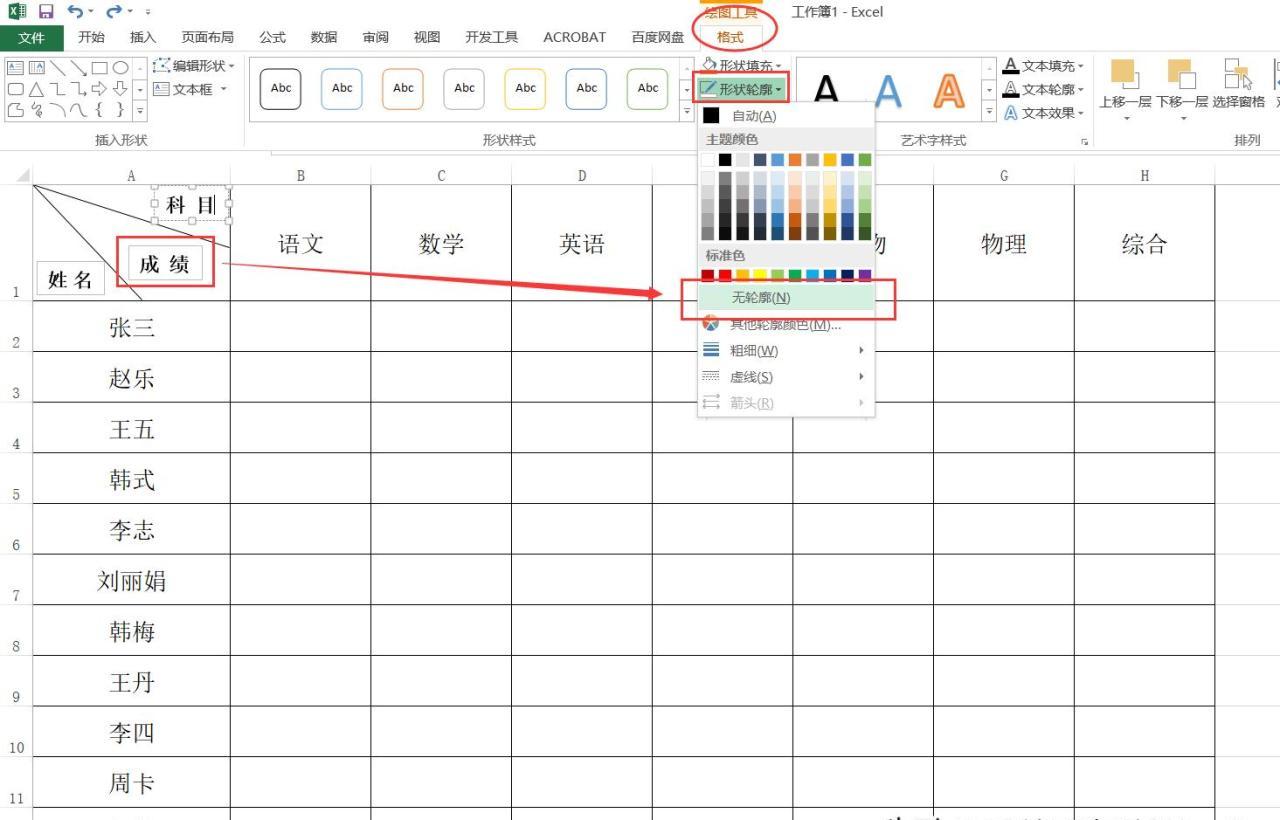Open the Selection Pane
Screen dimensions: 1280x820
pos(1238,84)
